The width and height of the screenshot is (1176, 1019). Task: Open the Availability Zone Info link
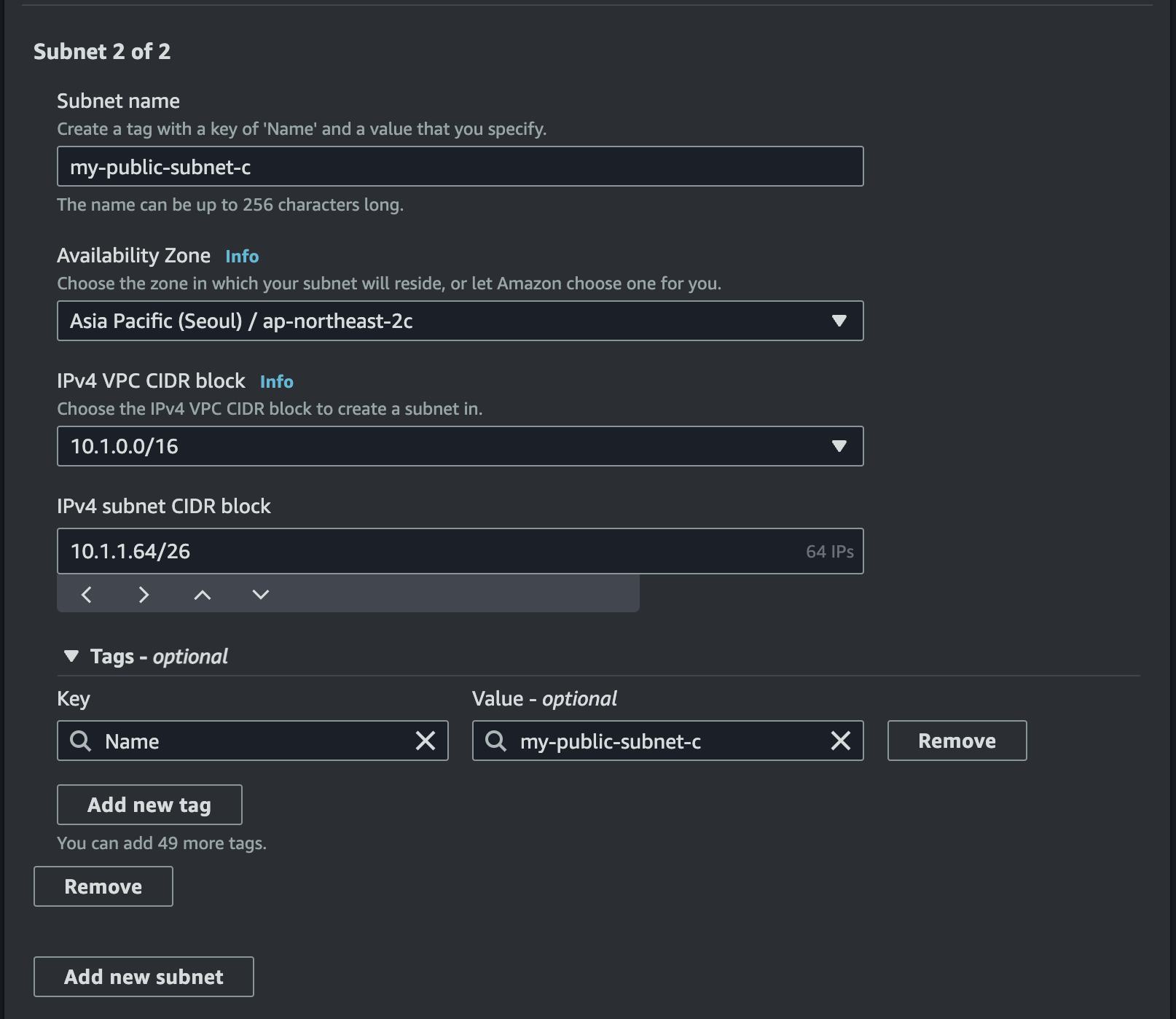point(242,257)
